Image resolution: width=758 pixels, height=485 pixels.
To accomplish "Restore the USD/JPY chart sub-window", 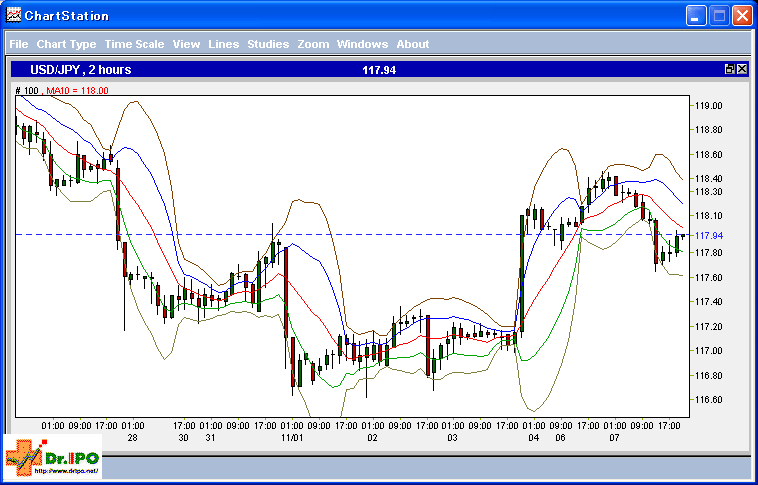I will (730, 70).
